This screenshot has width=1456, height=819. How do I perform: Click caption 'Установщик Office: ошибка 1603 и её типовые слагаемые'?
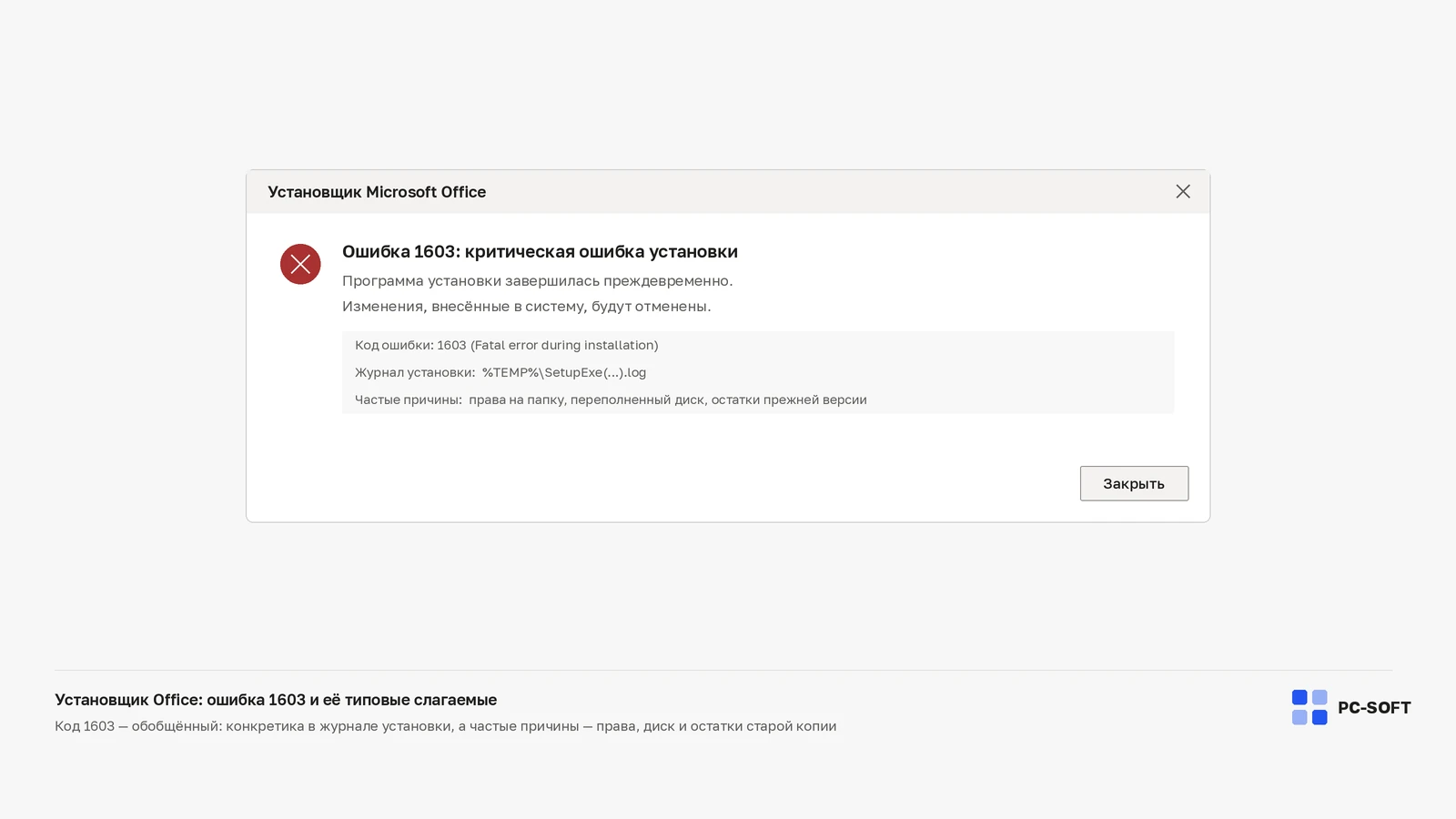coord(276,700)
